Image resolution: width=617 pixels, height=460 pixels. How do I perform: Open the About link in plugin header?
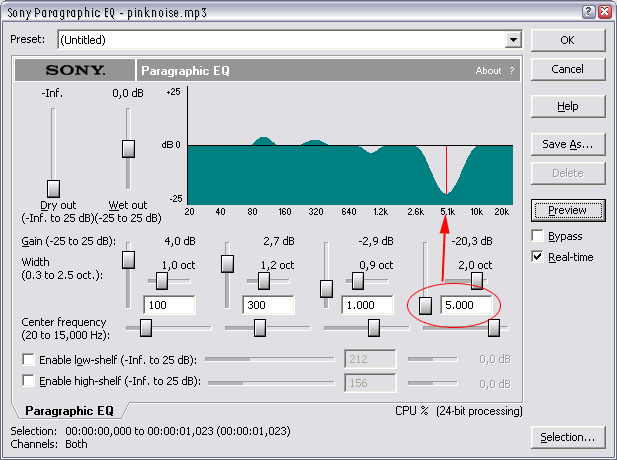click(488, 71)
